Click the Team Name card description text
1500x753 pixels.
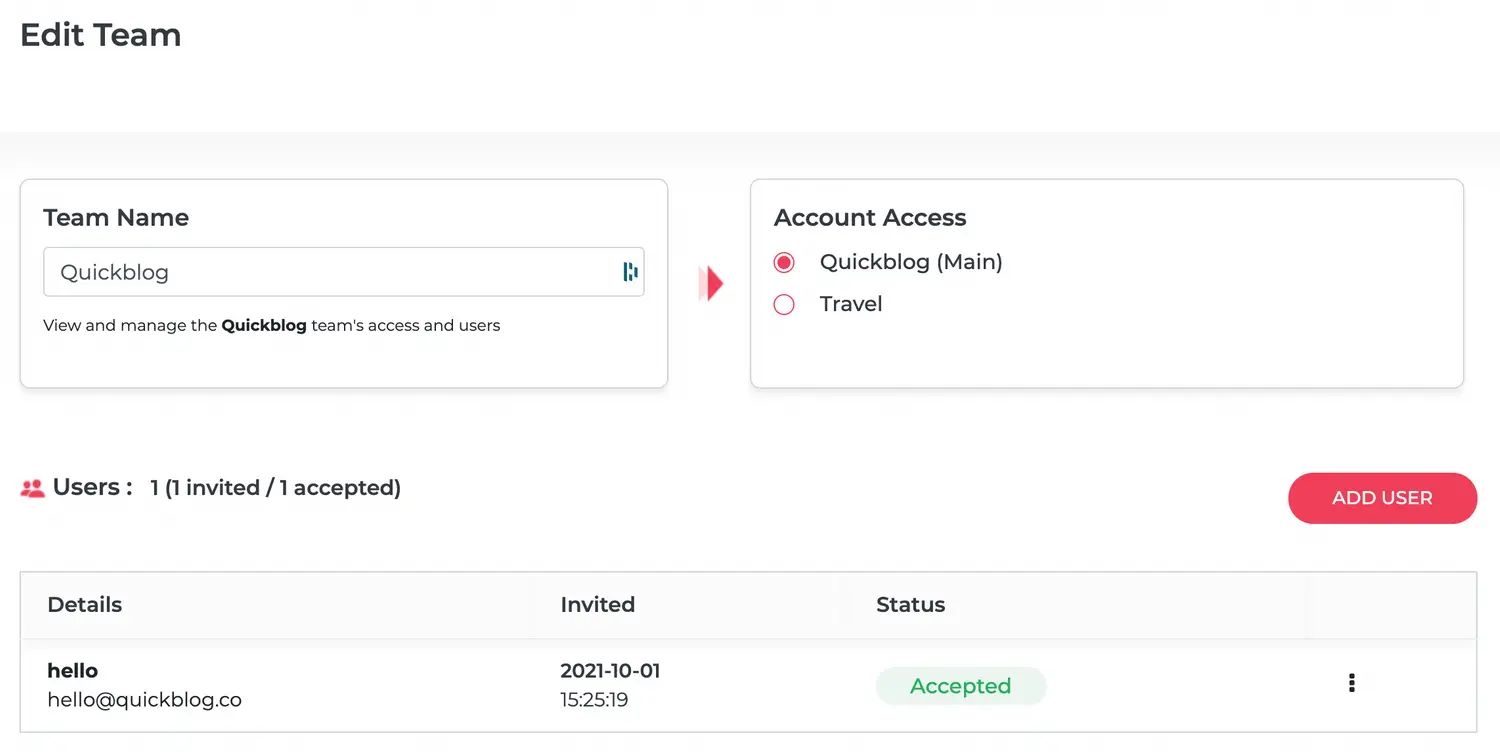(x=271, y=325)
